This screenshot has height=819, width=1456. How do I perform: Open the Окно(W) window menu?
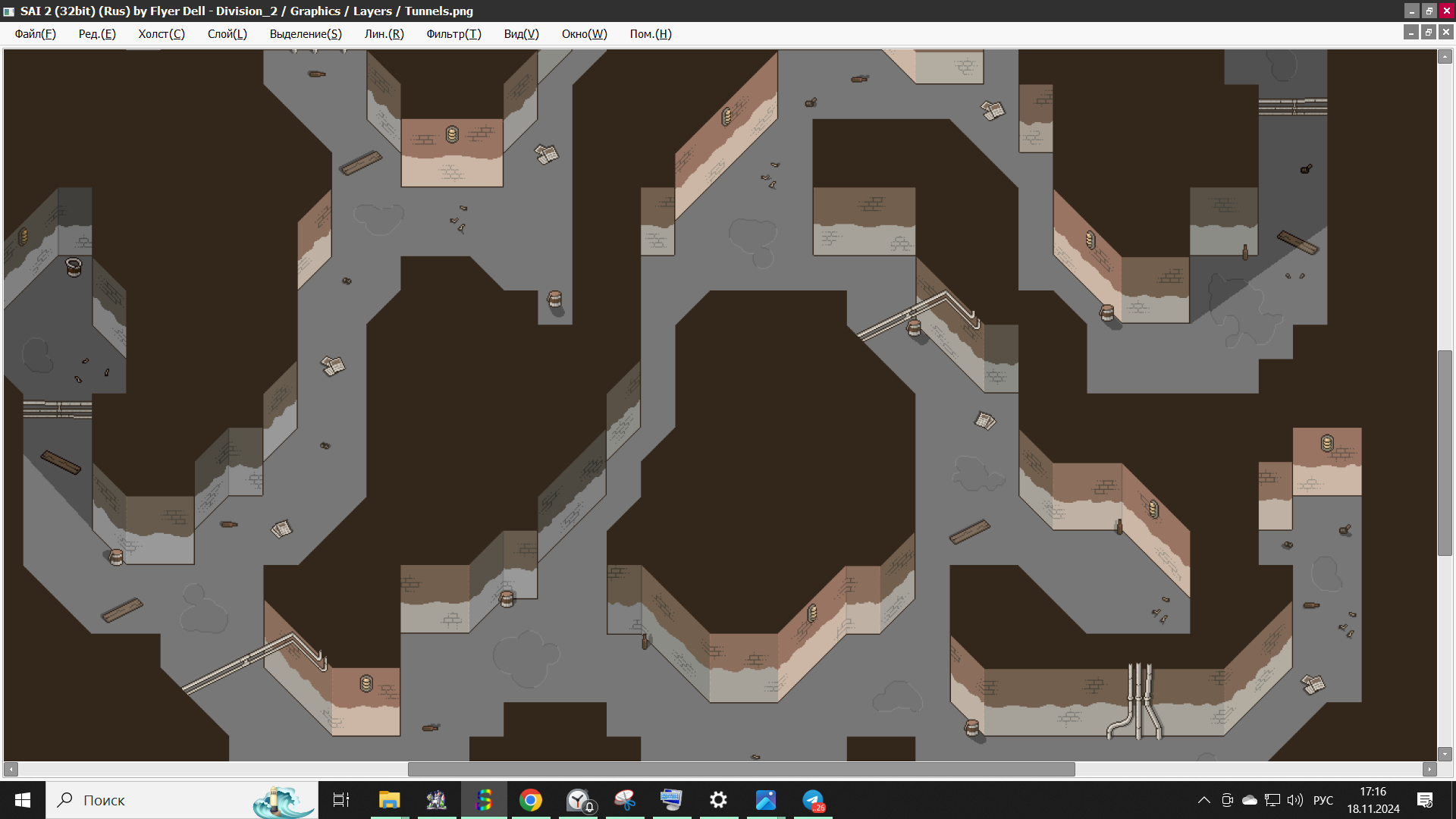click(x=584, y=34)
